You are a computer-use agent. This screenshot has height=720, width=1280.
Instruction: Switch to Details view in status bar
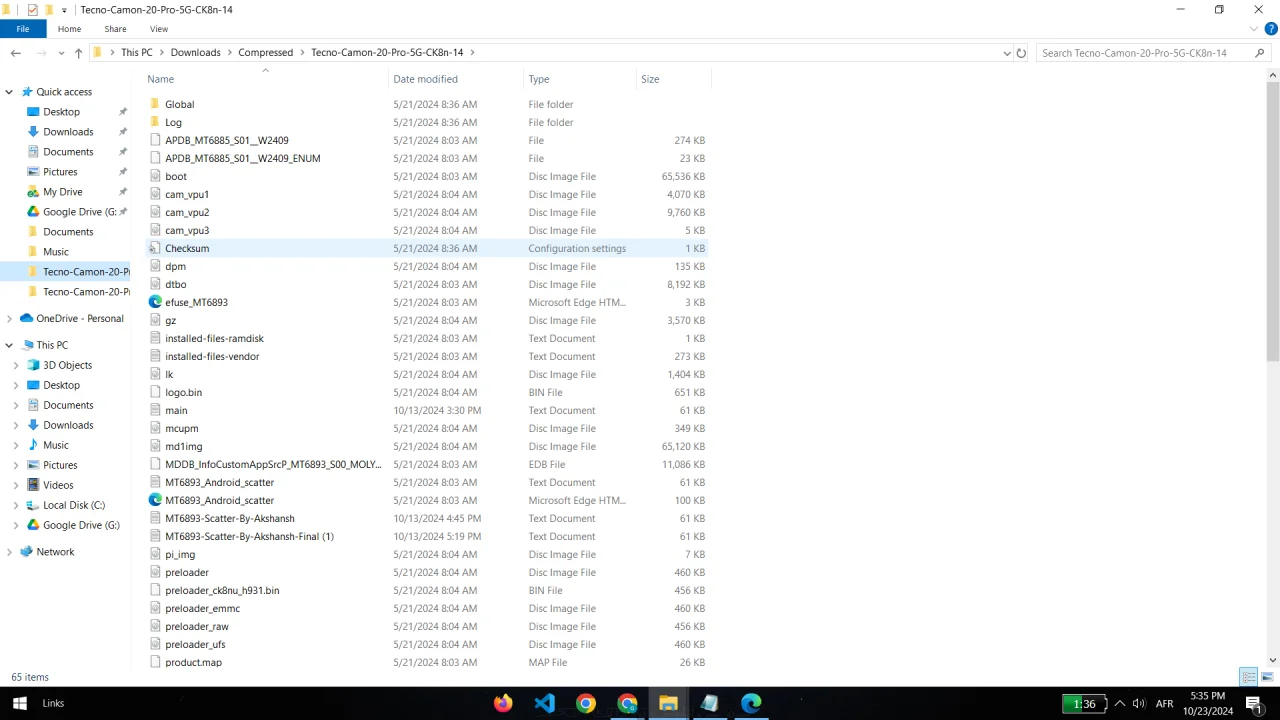point(1249,677)
